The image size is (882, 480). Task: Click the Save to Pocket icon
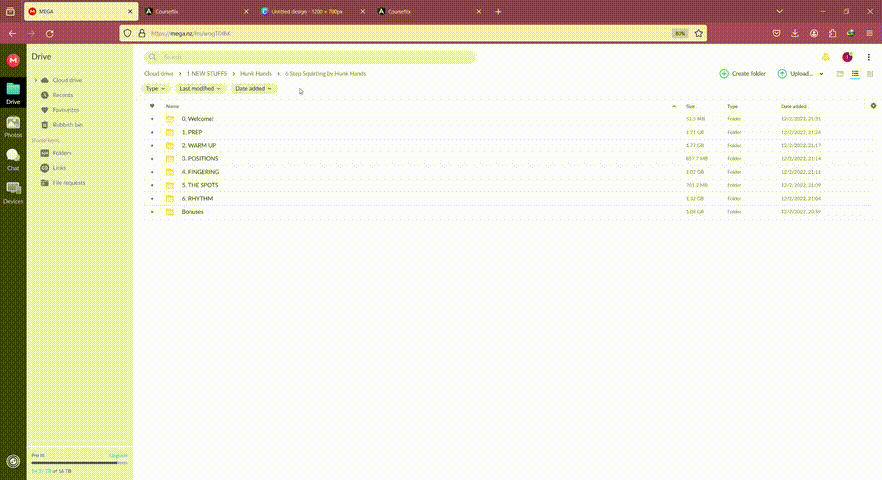coord(776,33)
